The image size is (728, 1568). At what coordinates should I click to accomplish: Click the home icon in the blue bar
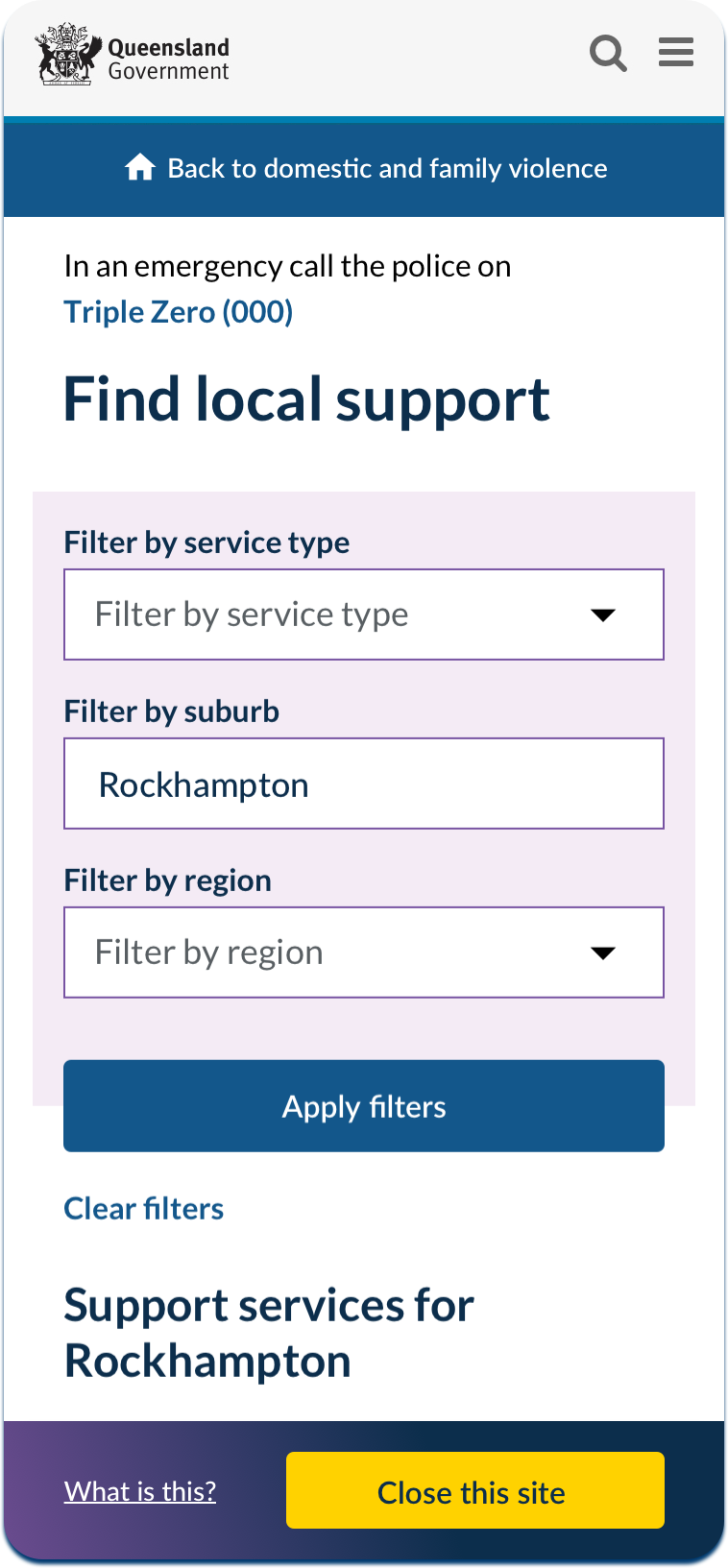pos(140,167)
